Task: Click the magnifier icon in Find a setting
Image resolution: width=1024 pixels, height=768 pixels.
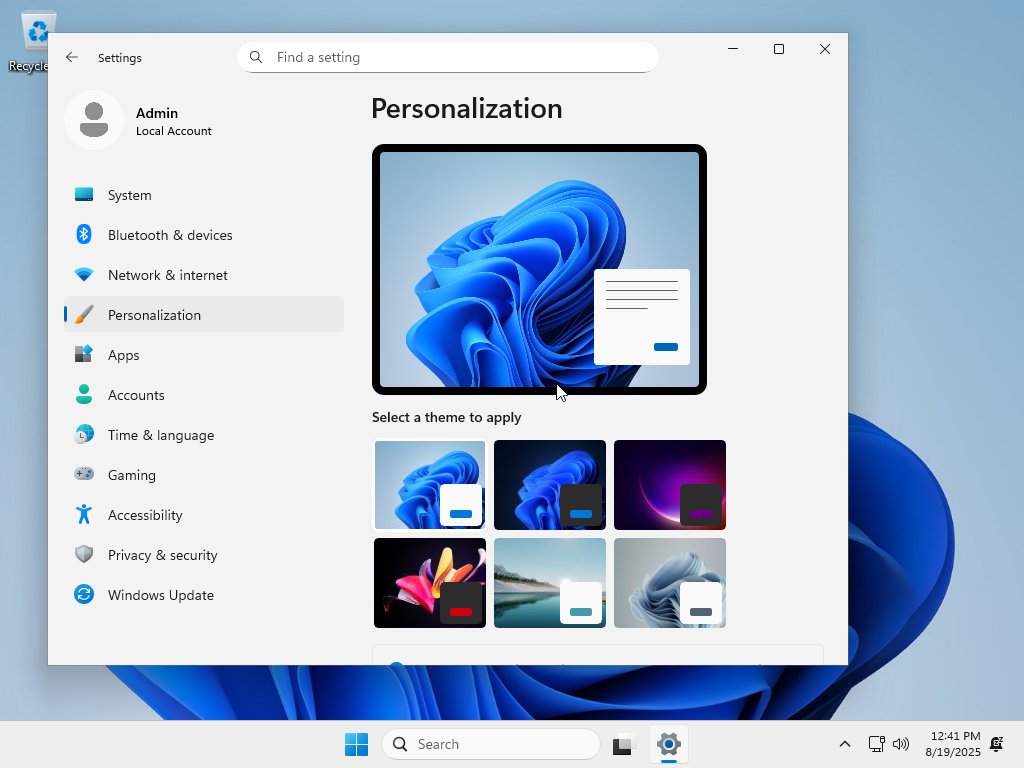Action: point(256,57)
